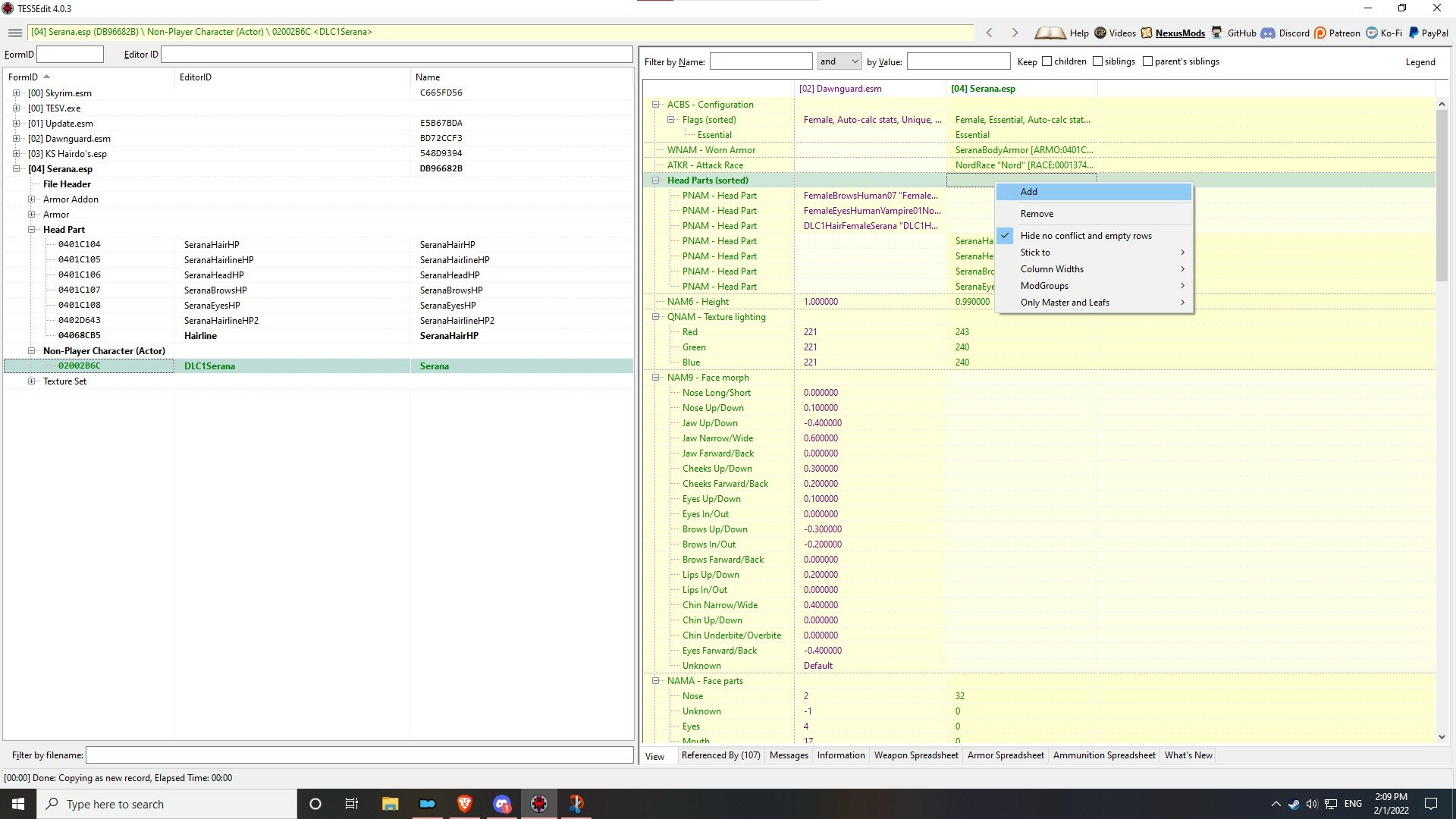Click the Filter by filename input field

click(359, 755)
